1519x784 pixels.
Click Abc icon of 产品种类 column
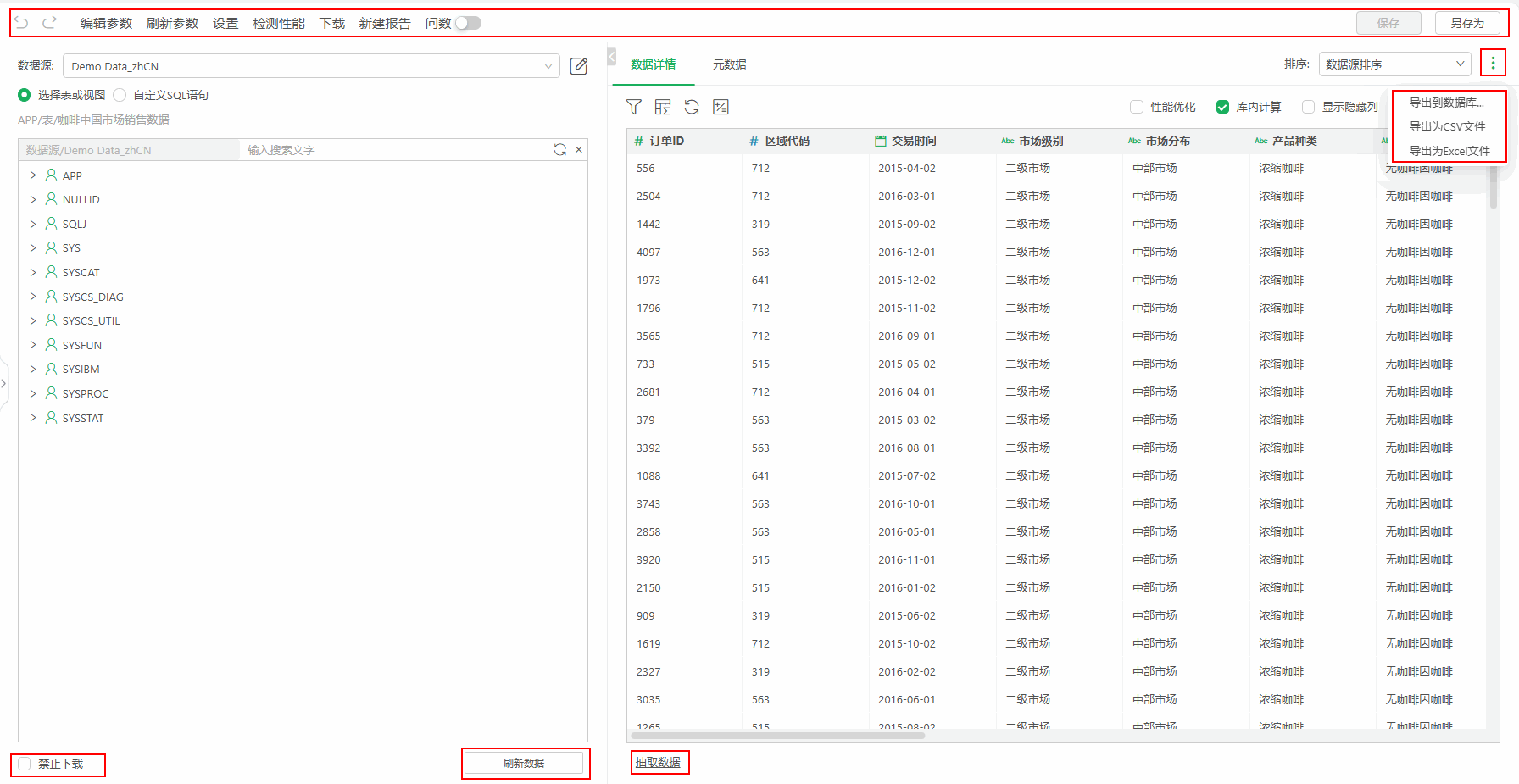[x=1261, y=141]
